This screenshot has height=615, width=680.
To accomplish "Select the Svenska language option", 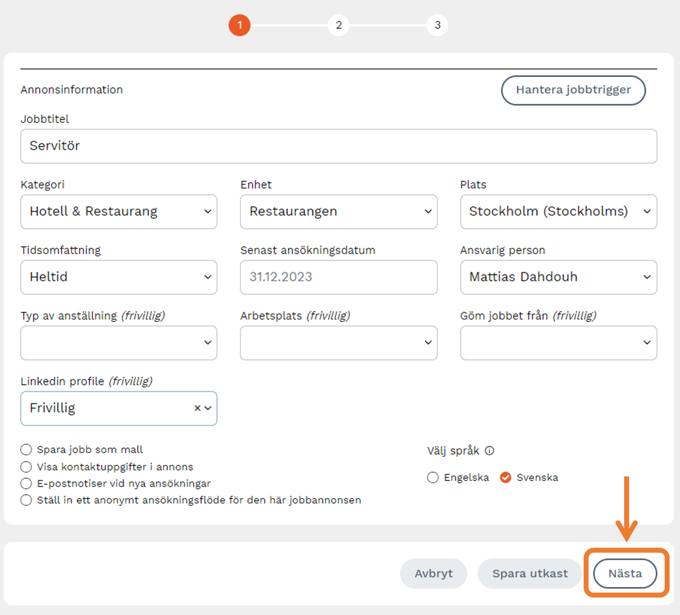I will point(506,478).
